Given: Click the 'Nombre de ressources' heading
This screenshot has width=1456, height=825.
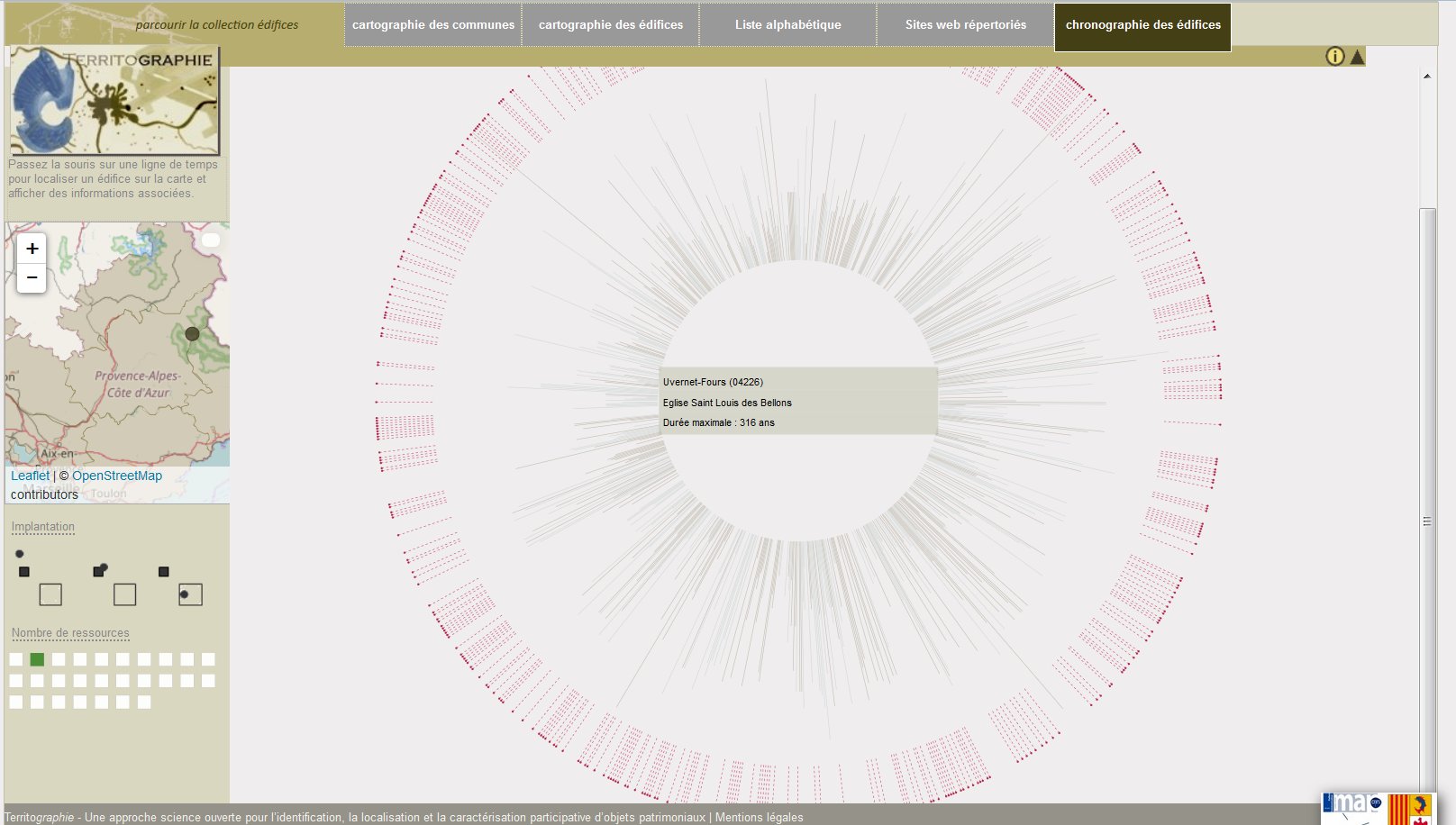Looking at the screenshot, I should (70, 633).
